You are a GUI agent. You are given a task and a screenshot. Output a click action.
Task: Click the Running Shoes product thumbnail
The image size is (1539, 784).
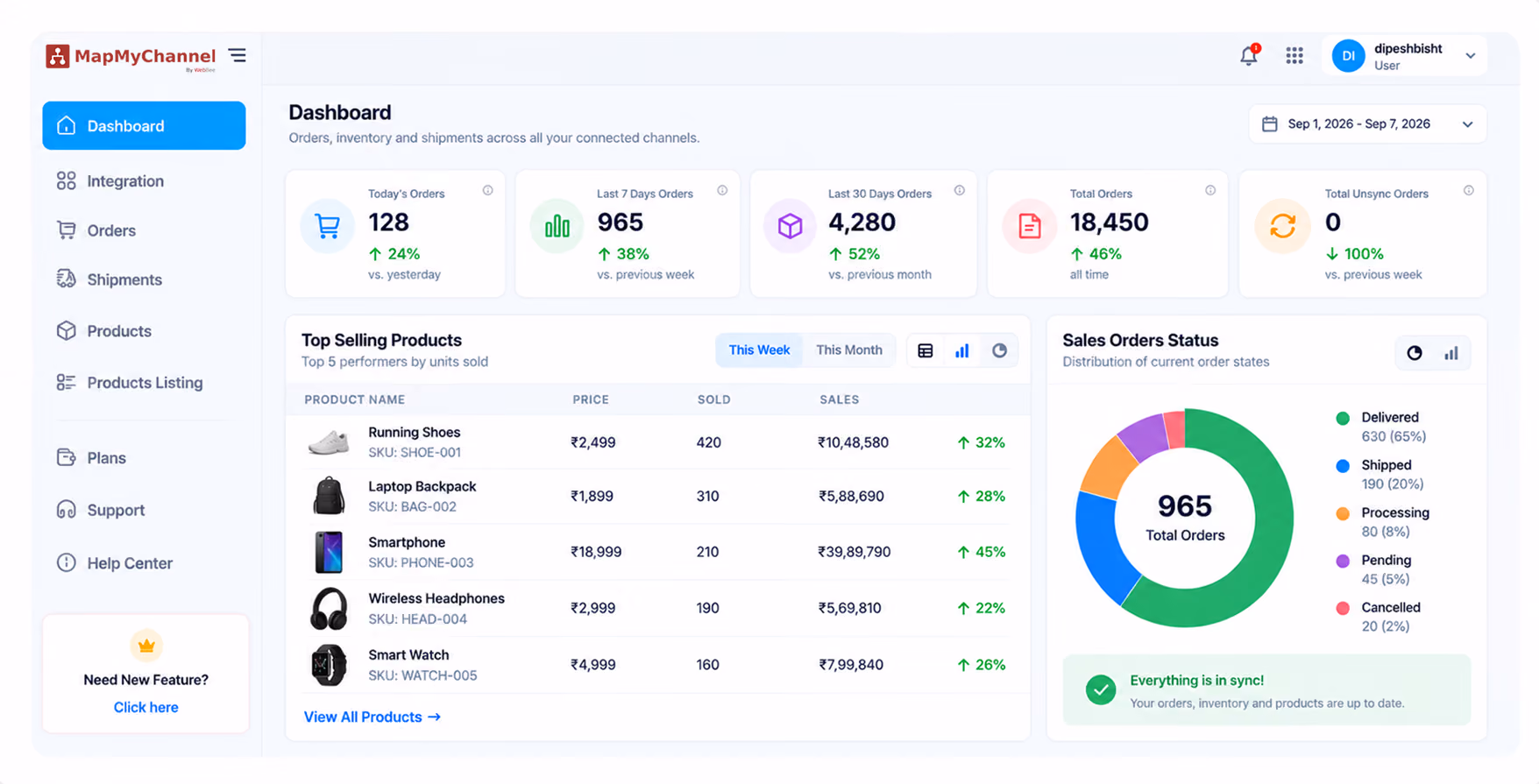pos(329,442)
